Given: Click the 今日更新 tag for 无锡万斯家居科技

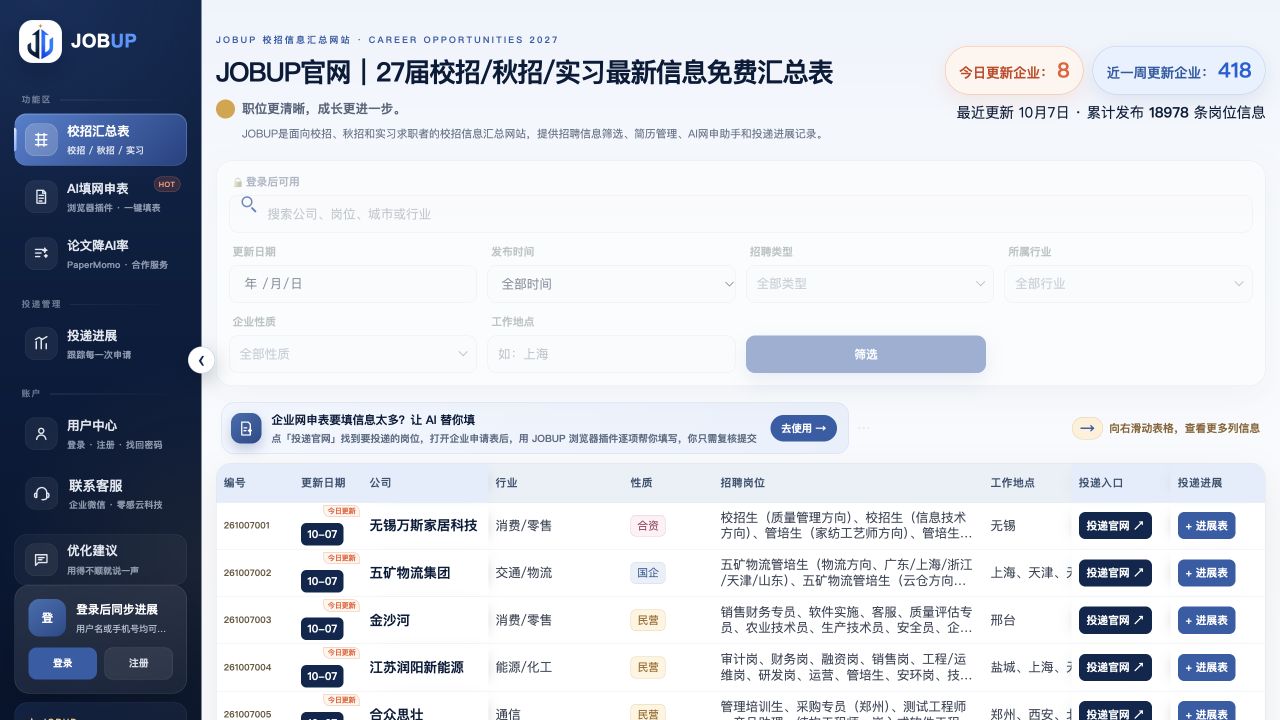Looking at the screenshot, I should tap(341, 511).
